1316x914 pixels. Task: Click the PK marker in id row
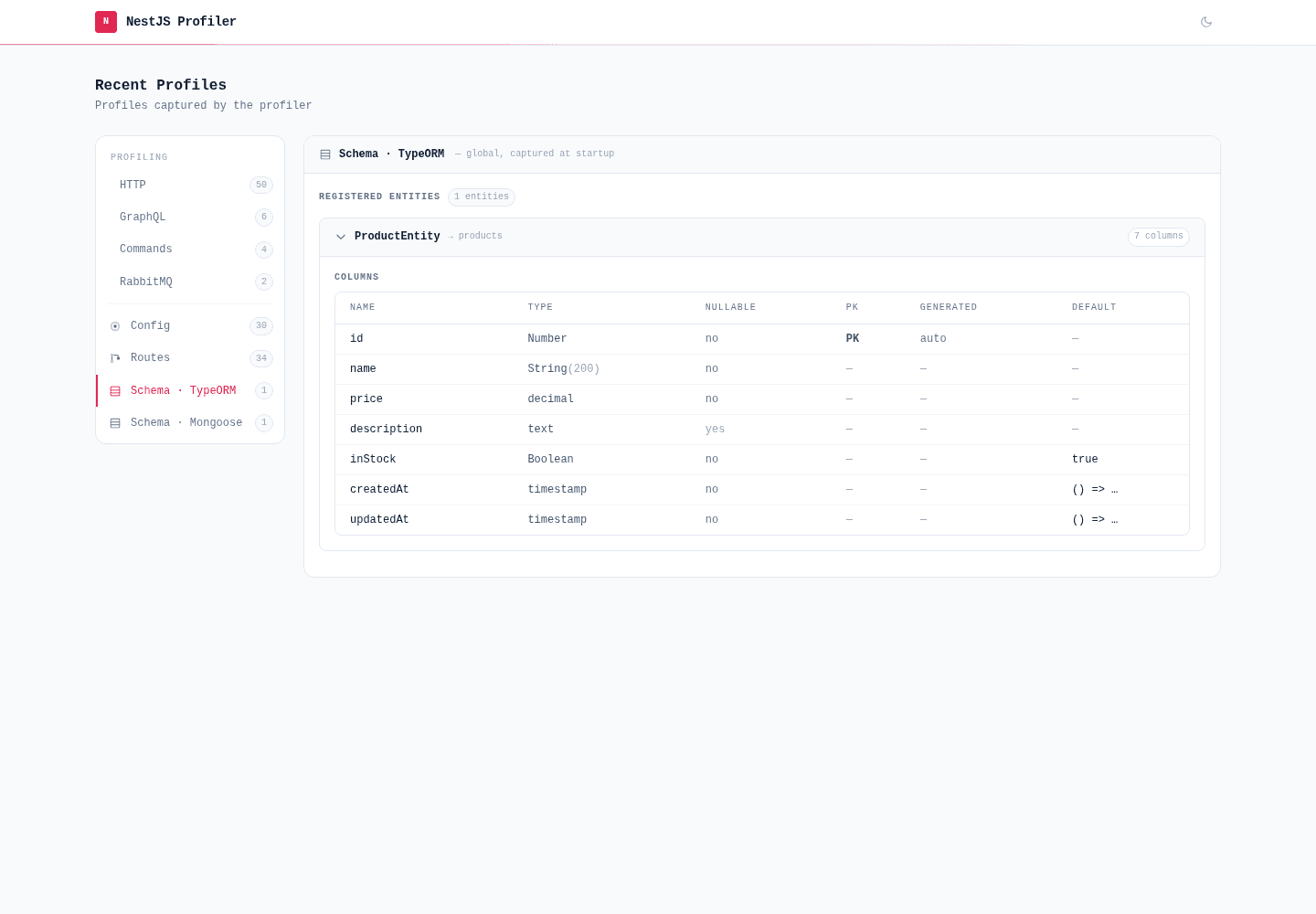coord(853,339)
